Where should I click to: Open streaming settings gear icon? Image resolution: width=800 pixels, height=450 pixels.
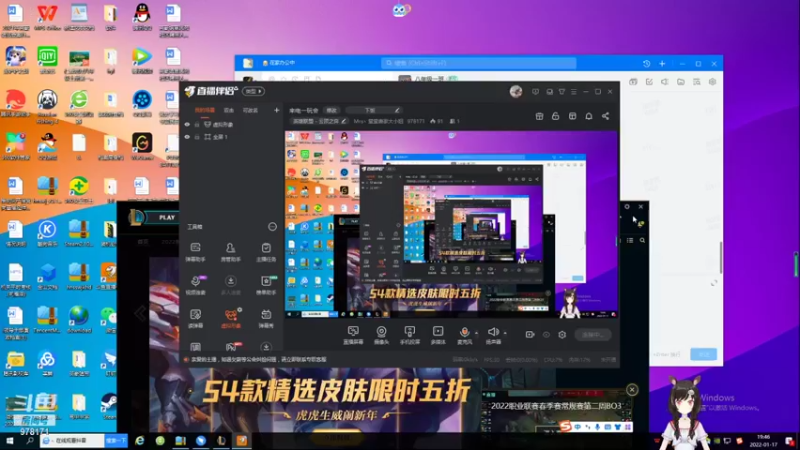(x=562, y=335)
